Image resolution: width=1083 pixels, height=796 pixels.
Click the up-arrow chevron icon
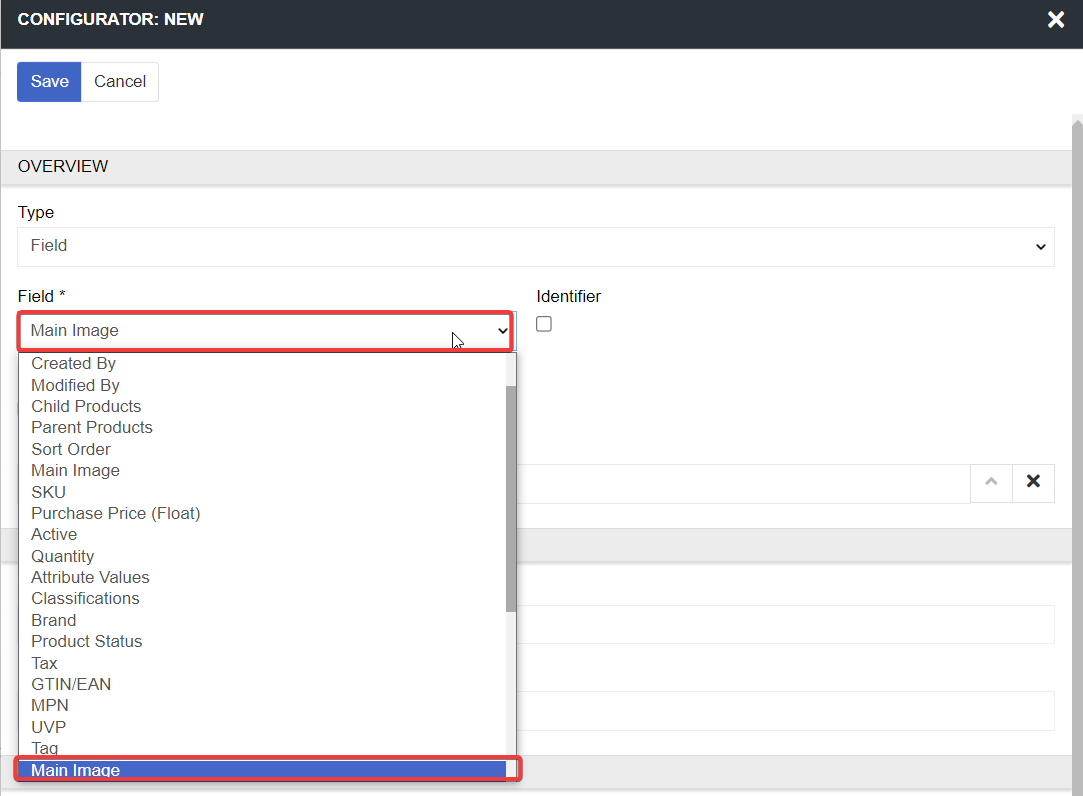(991, 482)
